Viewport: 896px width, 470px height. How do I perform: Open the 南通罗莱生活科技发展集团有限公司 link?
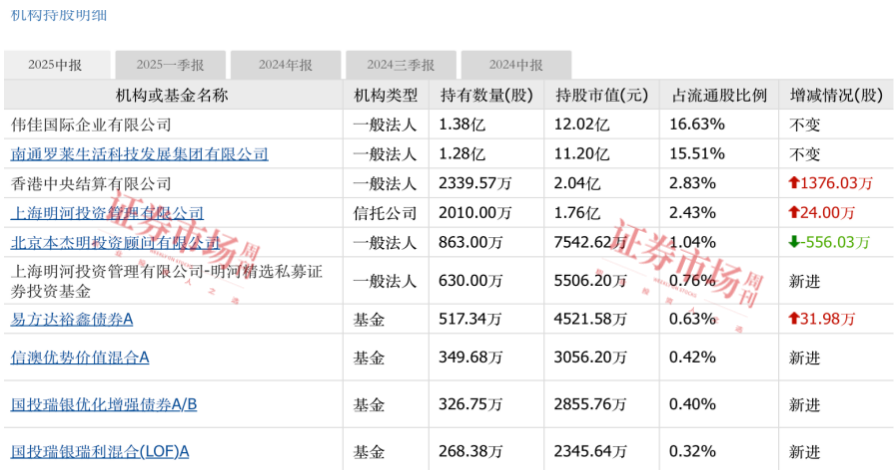(x=139, y=154)
